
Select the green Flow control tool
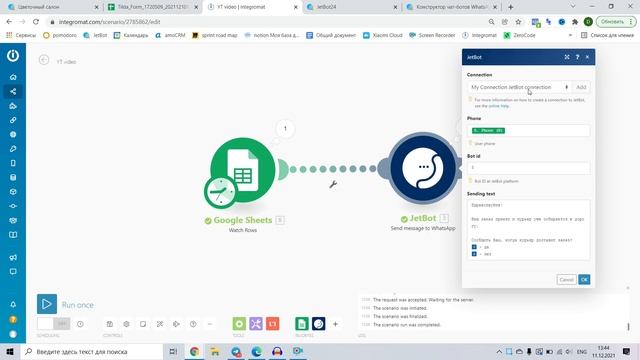coord(239,324)
